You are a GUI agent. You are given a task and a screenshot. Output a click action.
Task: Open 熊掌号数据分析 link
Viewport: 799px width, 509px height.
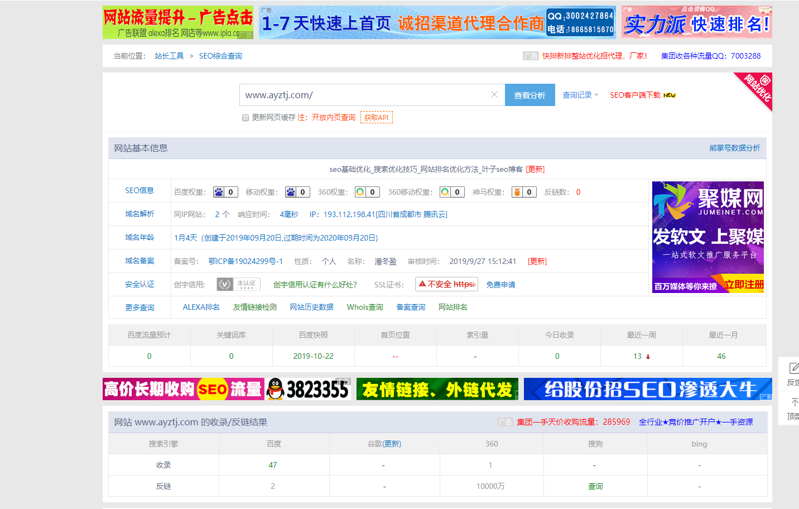pos(734,148)
